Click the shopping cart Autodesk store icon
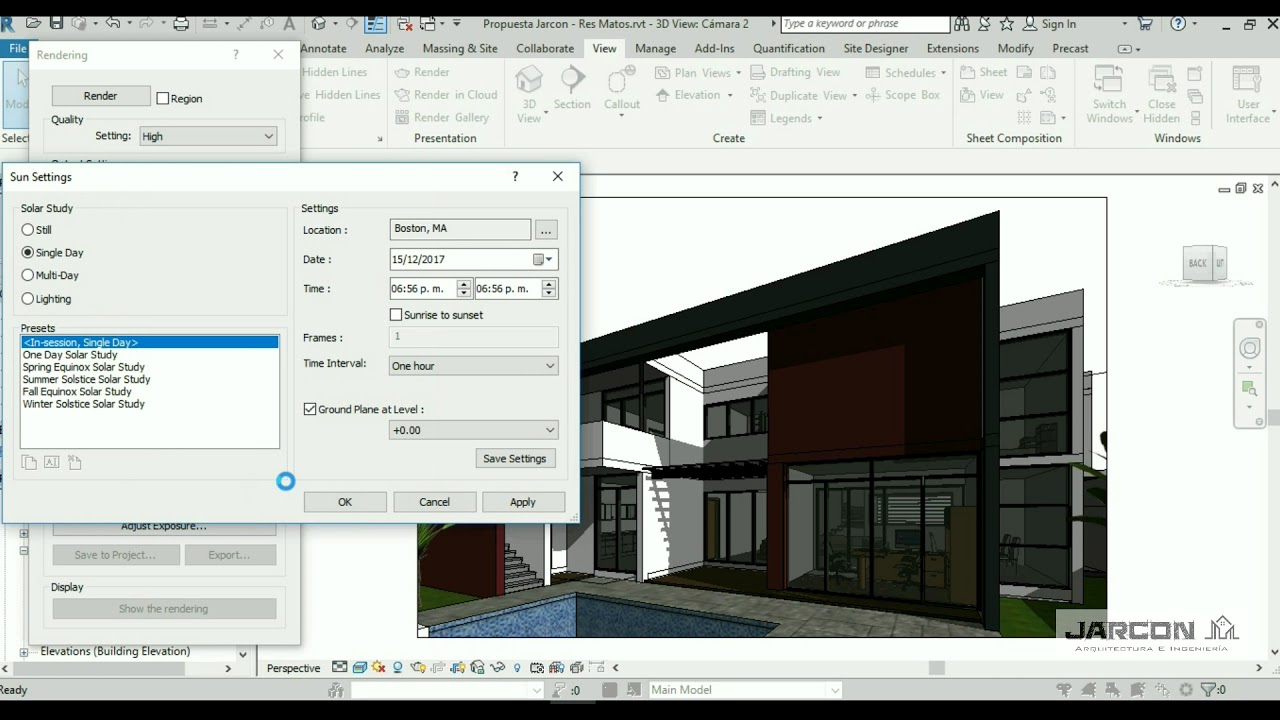The width and height of the screenshot is (1280, 720). [1146, 23]
